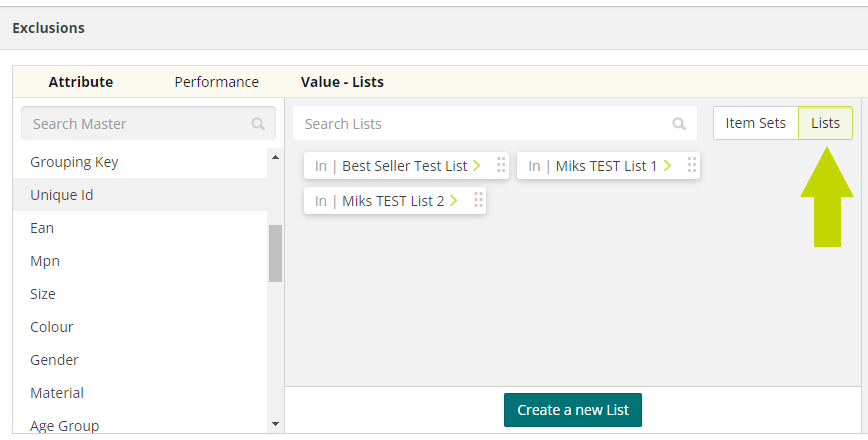Focus the Search Lists input field
This screenshot has width=868, height=440.
pyautogui.click(x=495, y=123)
